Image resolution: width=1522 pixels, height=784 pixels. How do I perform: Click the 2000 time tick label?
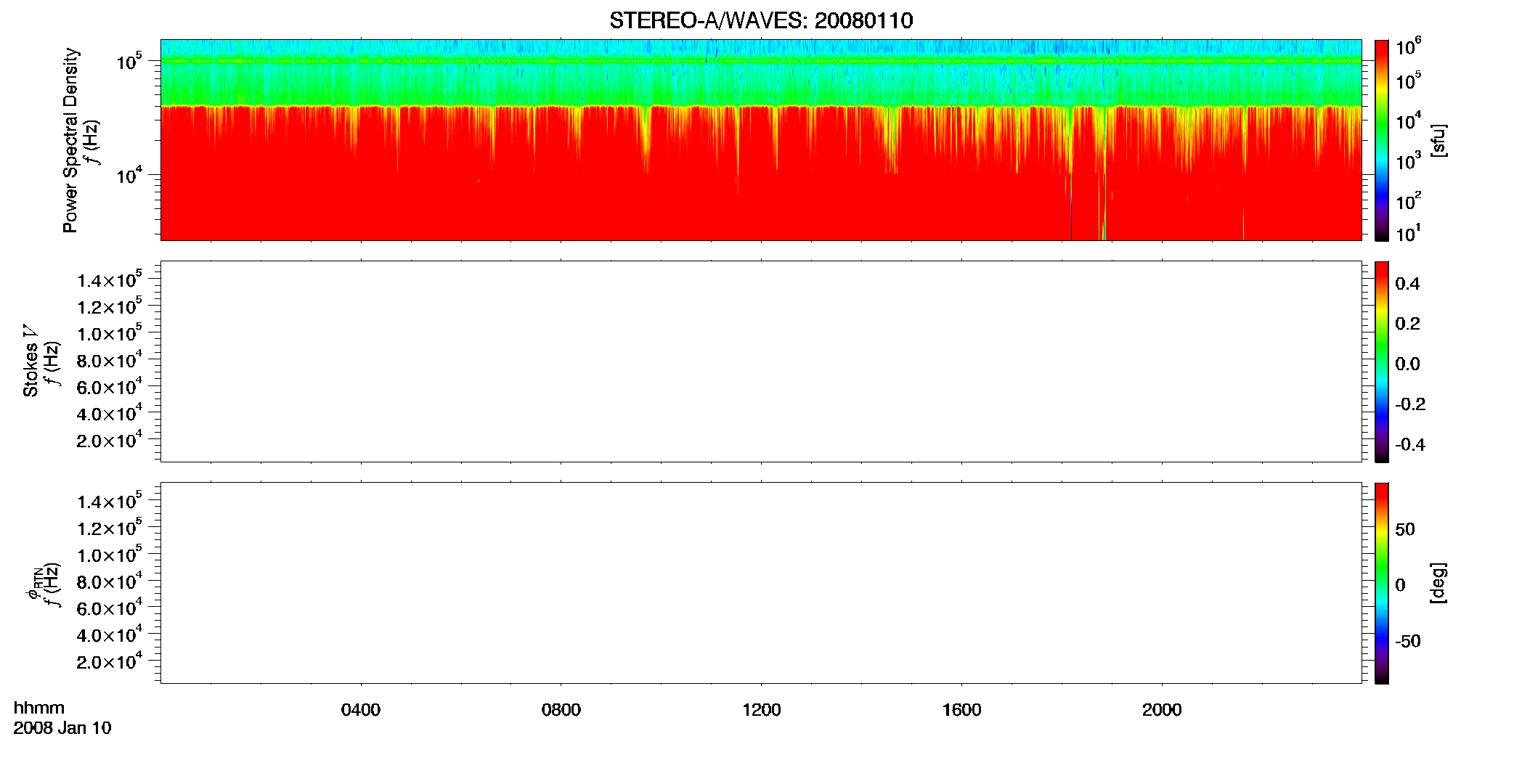coord(1162,709)
